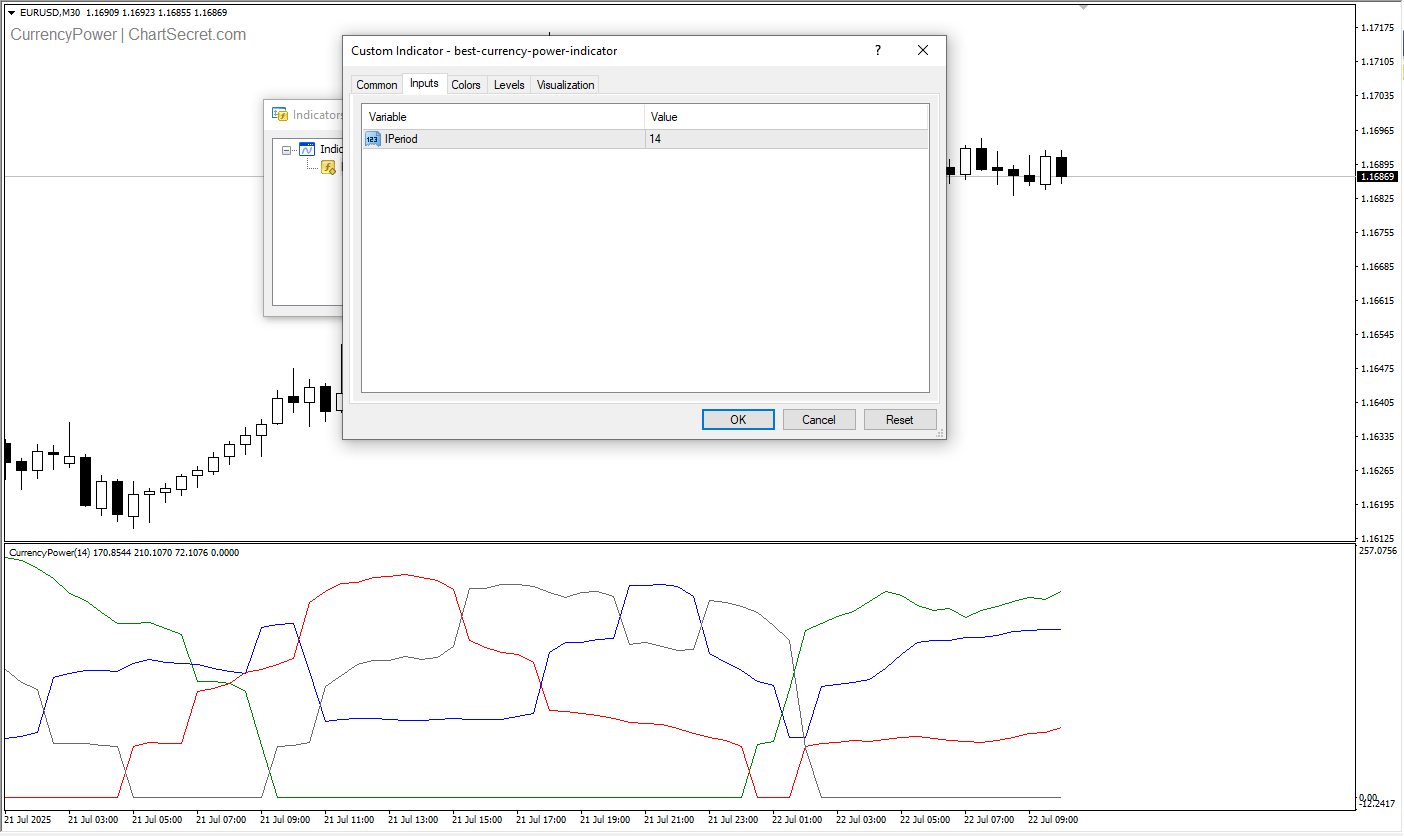Screen dimensions: 1404x836
Task: Click the Value column header
Action: pyautogui.click(x=786, y=117)
